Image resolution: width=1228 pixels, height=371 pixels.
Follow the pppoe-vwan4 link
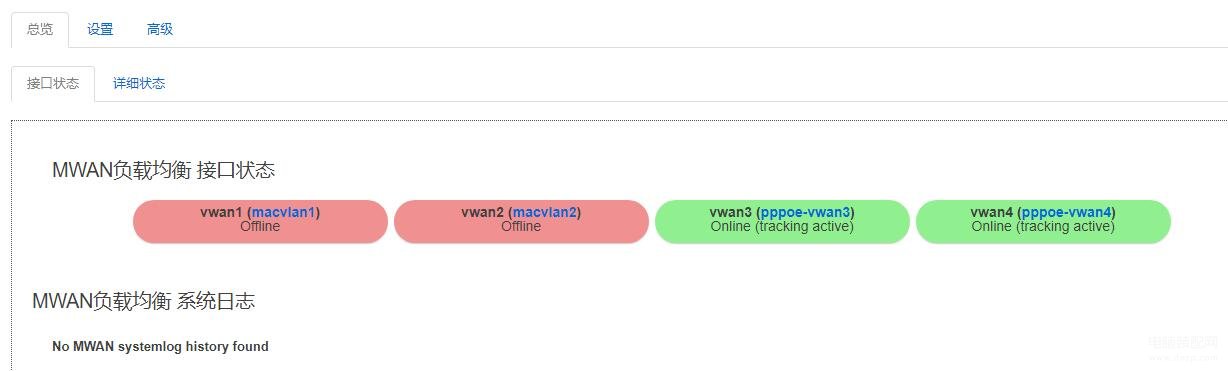tap(1067, 212)
